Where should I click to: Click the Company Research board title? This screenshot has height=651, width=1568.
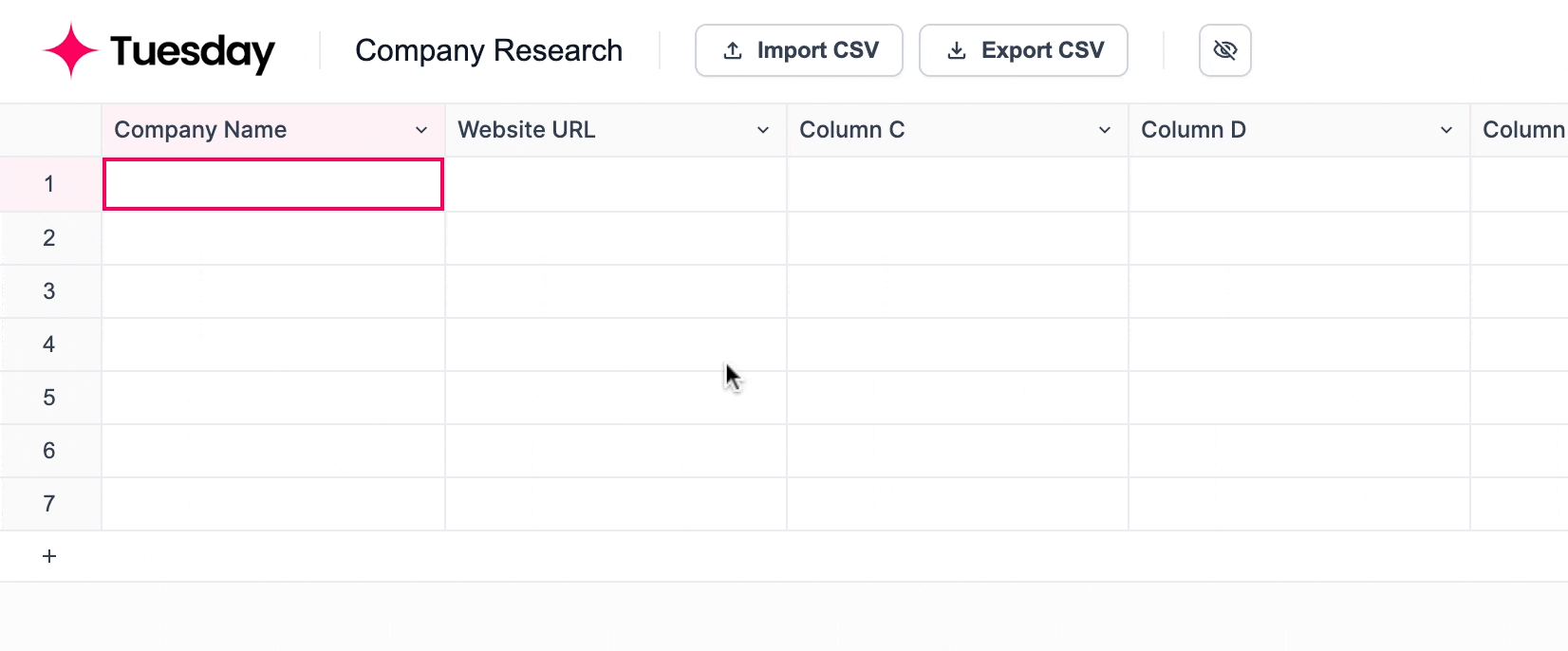pyautogui.click(x=489, y=50)
